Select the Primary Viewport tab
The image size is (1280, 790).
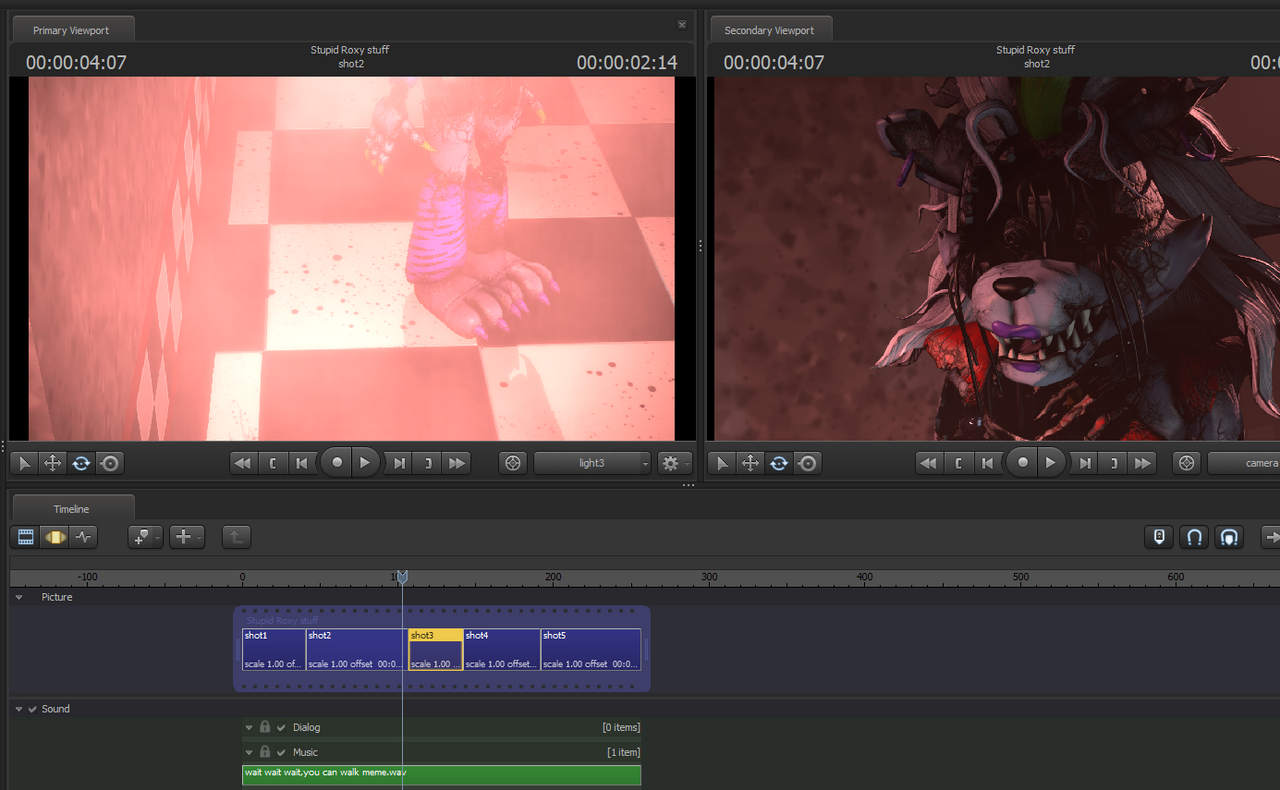[x=71, y=30]
